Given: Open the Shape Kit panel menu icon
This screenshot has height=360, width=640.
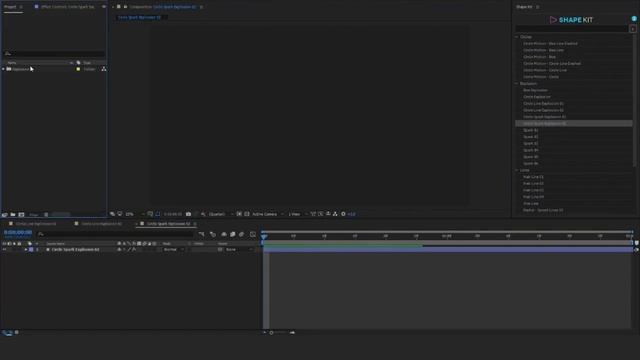Looking at the screenshot, I should click(538, 7).
